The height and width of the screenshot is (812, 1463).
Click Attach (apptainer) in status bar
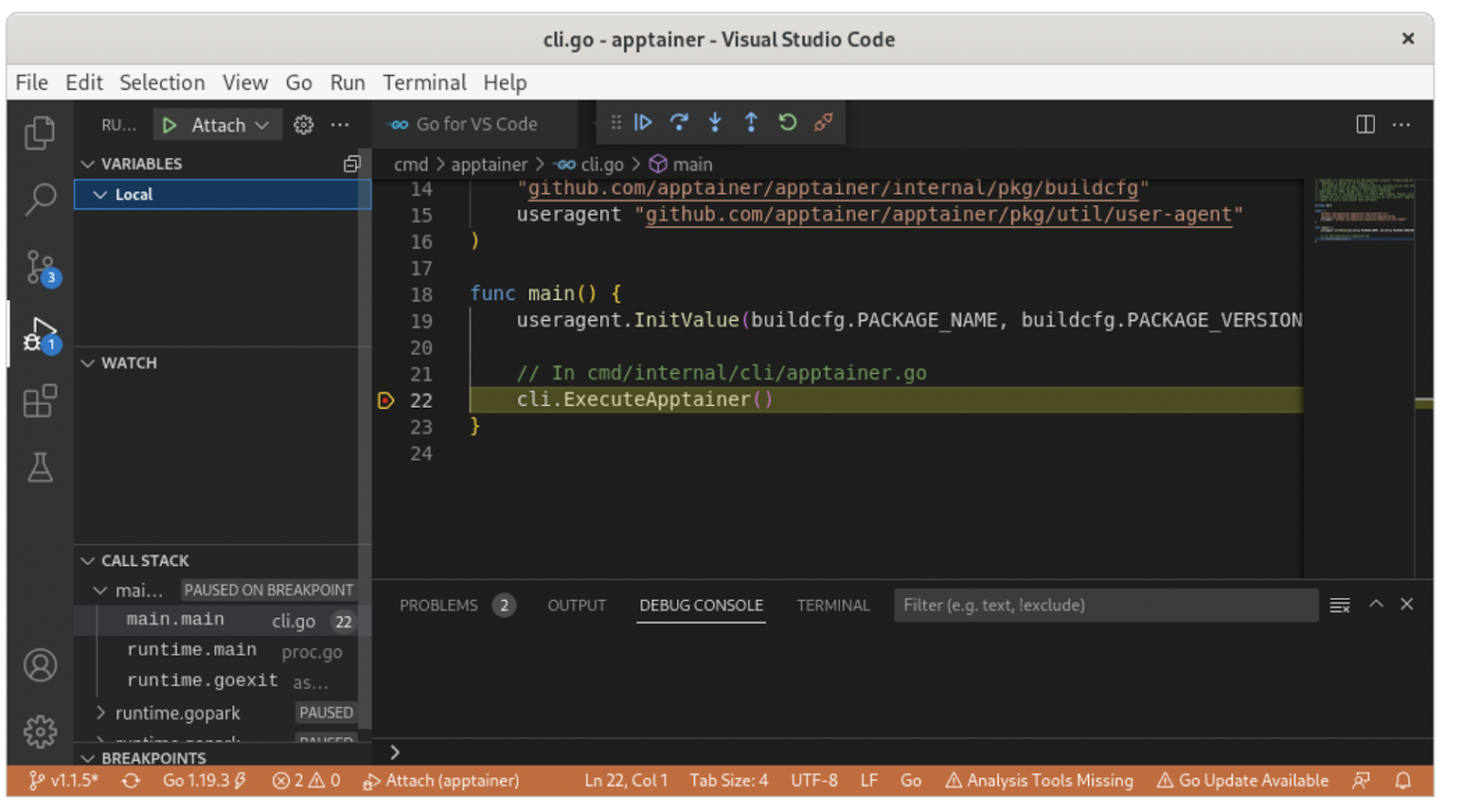442,781
